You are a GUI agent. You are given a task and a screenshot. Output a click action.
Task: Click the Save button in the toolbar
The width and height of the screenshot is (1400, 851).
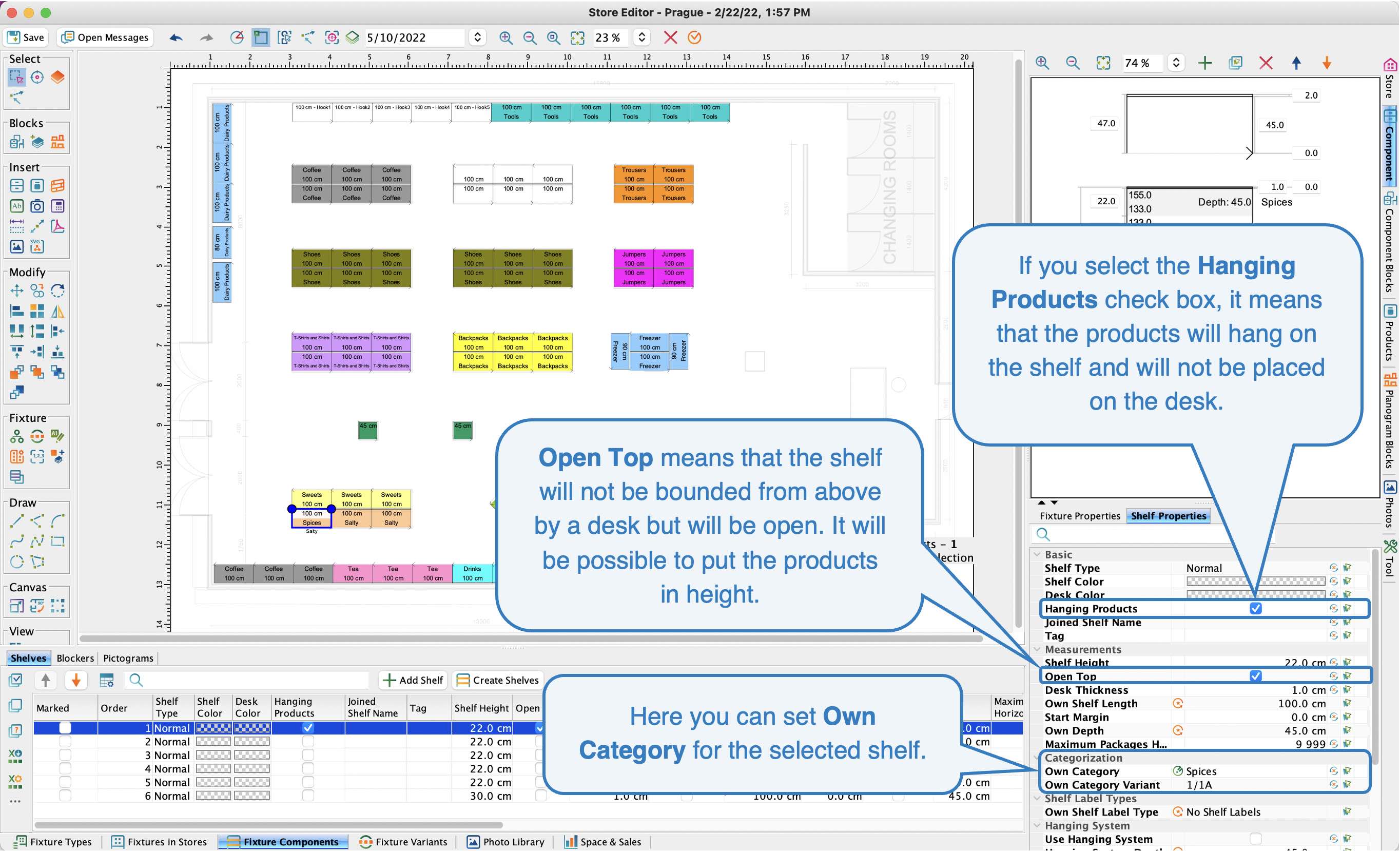[26, 37]
